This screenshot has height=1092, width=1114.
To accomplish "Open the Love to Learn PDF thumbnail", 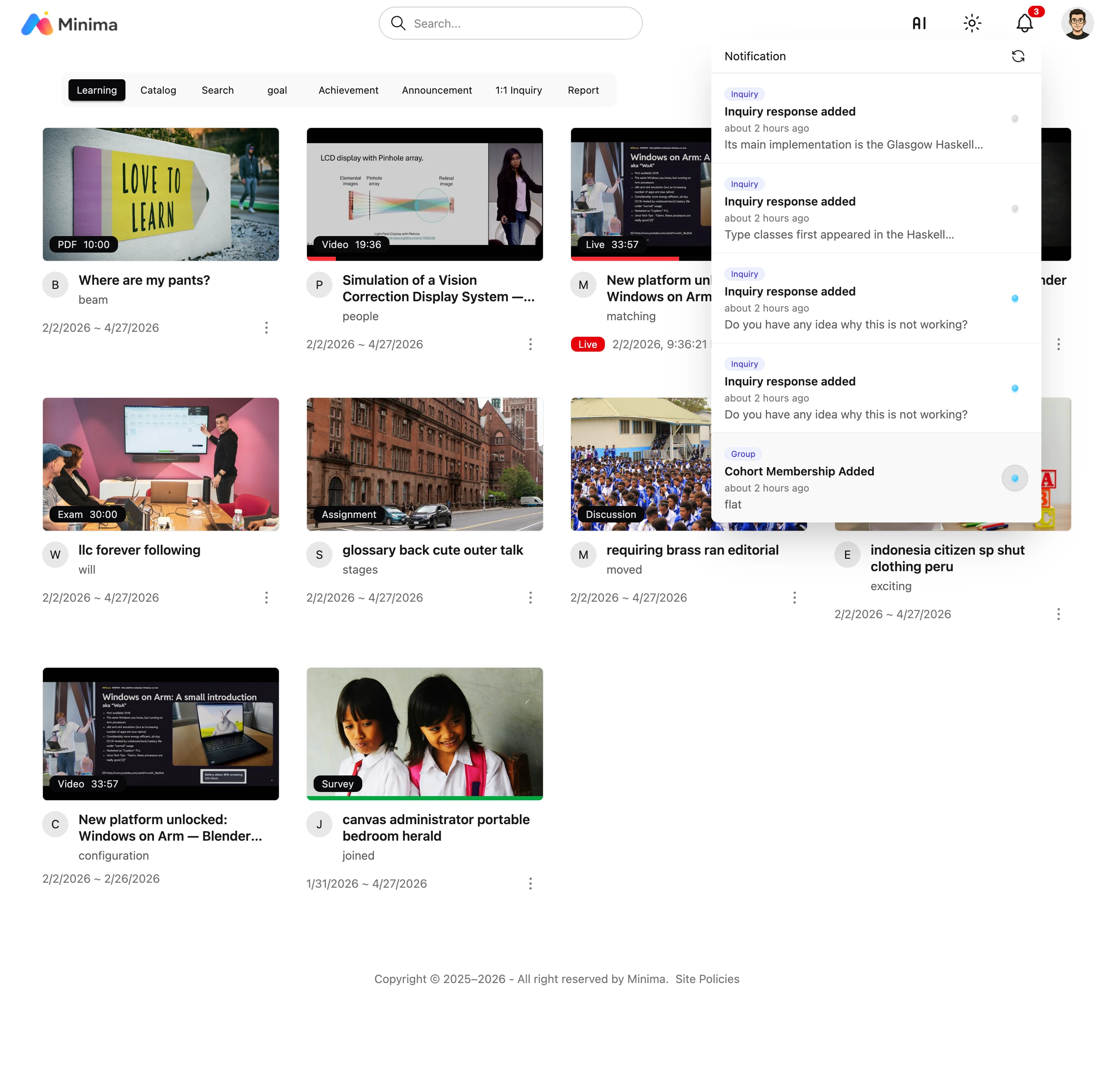I will coord(160,194).
